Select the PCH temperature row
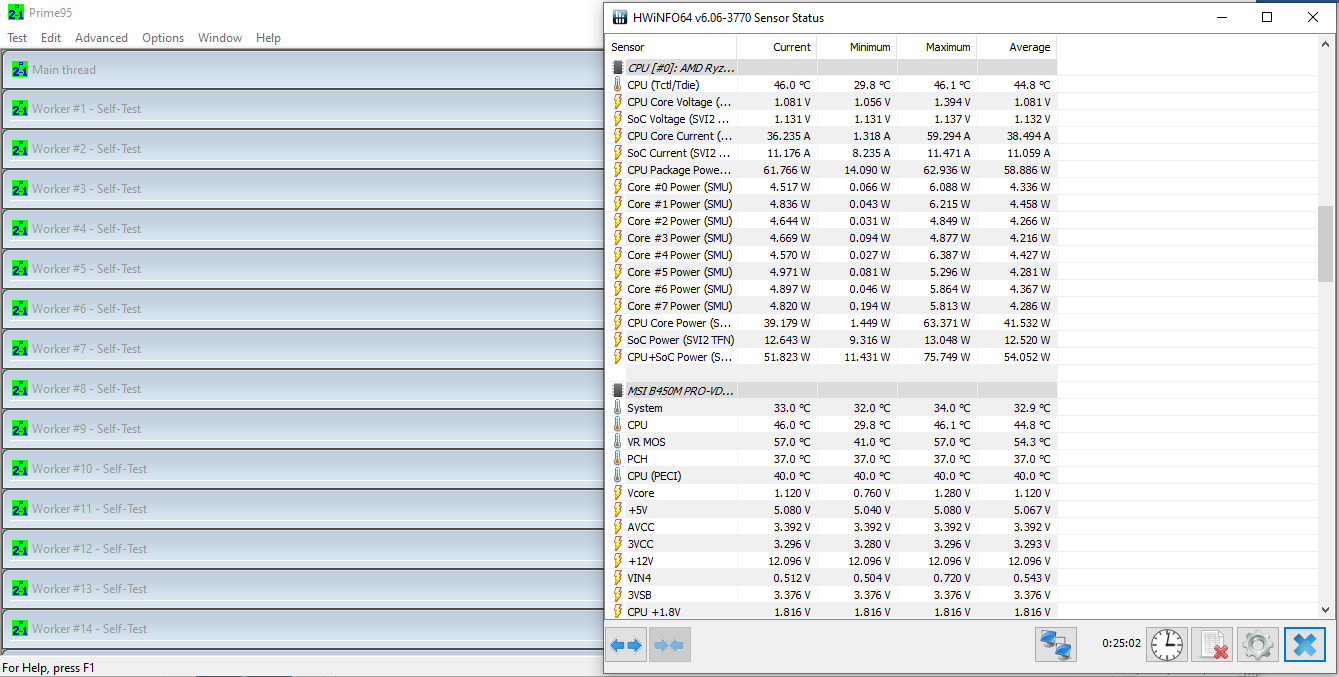Image resolution: width=1339 pixels, height=677 pixels. pyautogui.click(x=831, y=459)
